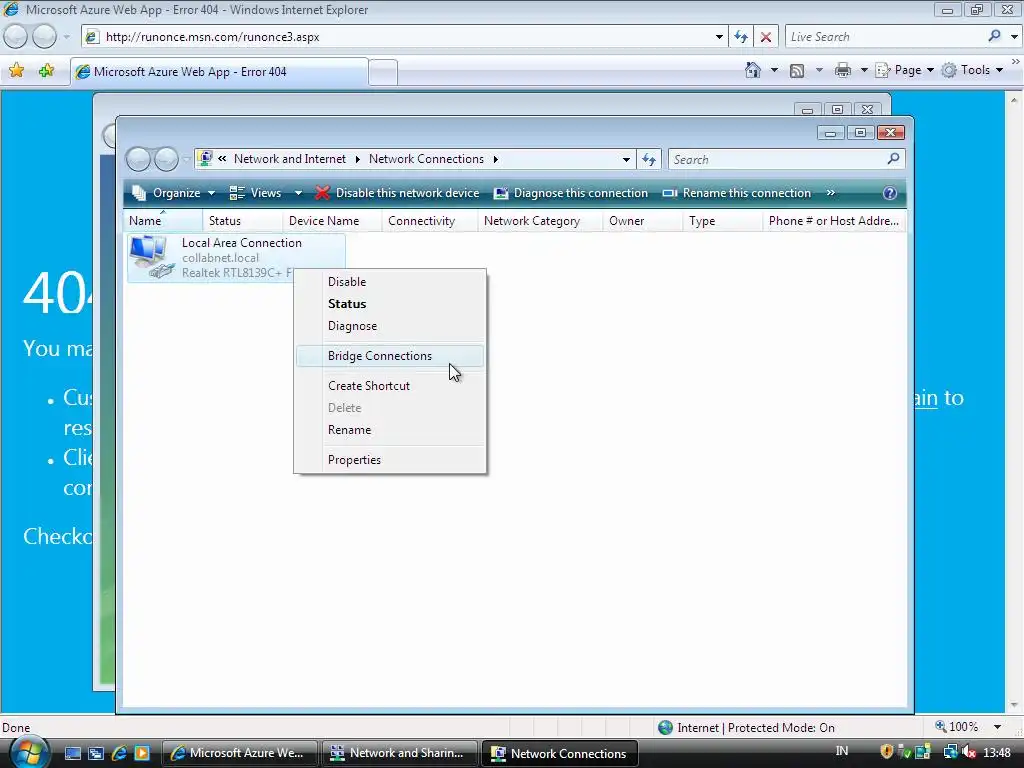Launch Windows Media Player quick launch icon
Screen dimensions: 1024x768
(x=142, y=753)
